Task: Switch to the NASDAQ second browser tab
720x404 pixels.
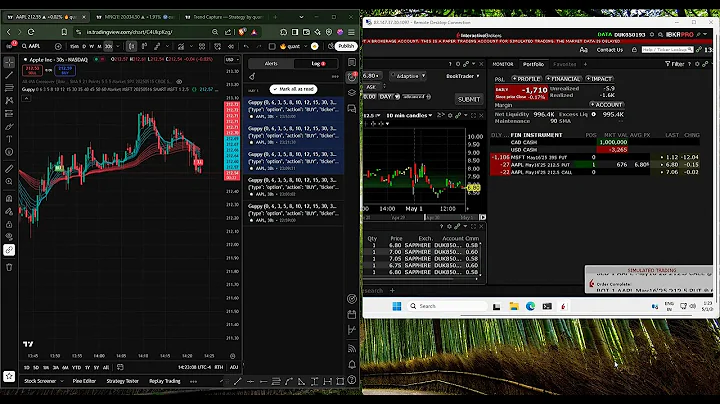Action: click(135, 17)
